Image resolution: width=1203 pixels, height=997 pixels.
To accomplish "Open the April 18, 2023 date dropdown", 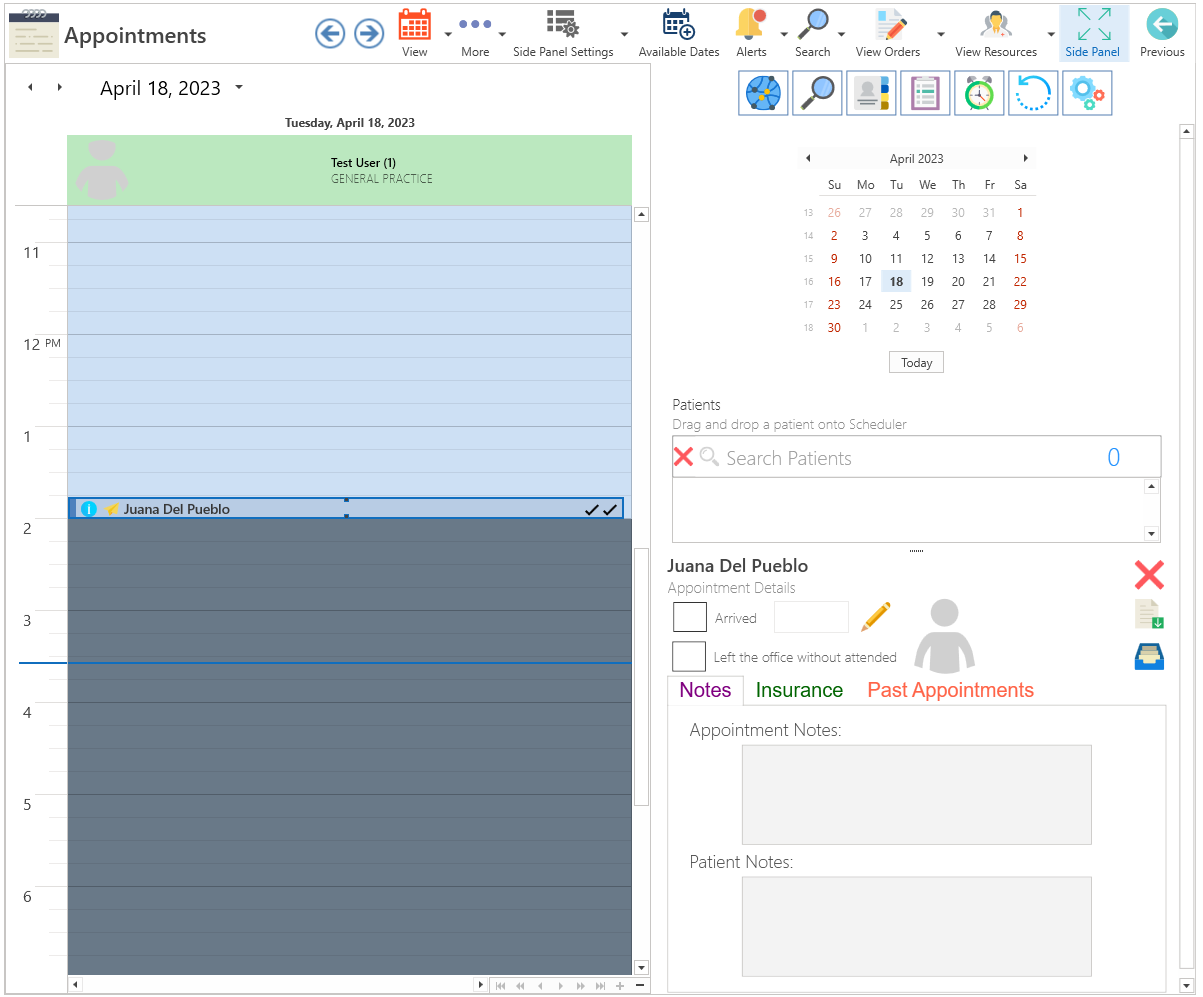I will coord(238,88).
